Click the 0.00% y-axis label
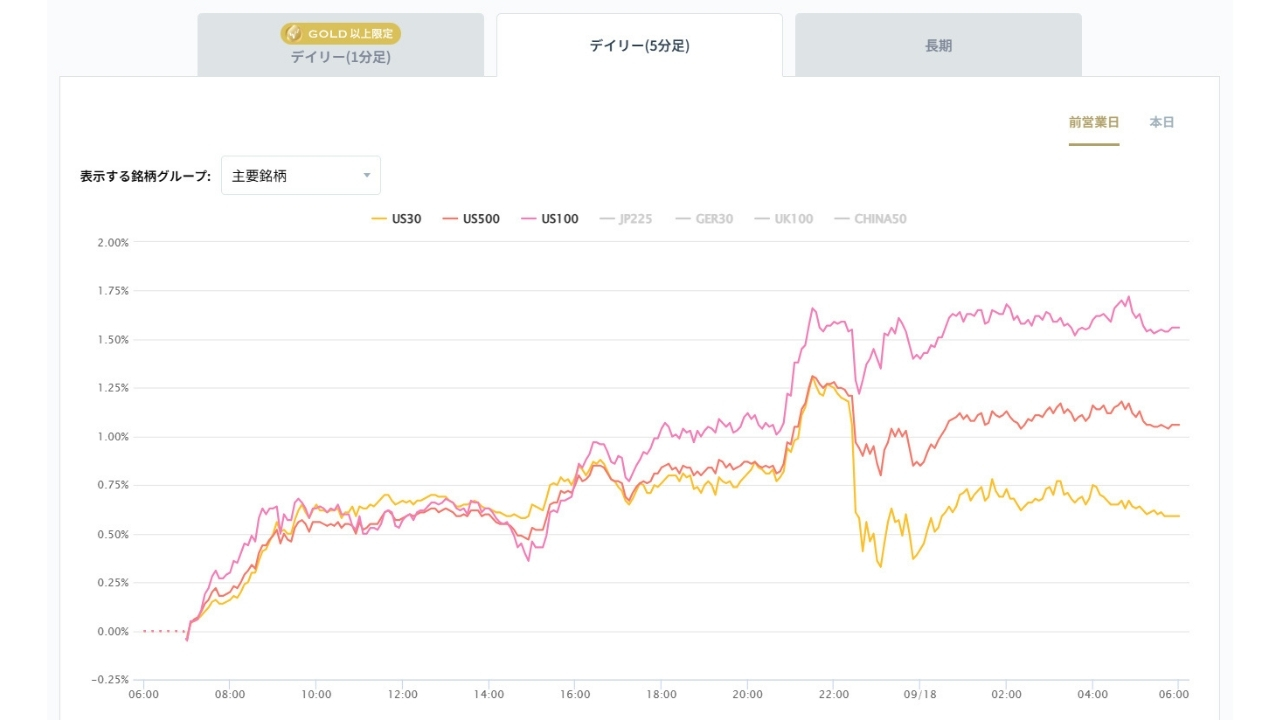This screenshot has height=720, width=1280. tap(113, 632)
